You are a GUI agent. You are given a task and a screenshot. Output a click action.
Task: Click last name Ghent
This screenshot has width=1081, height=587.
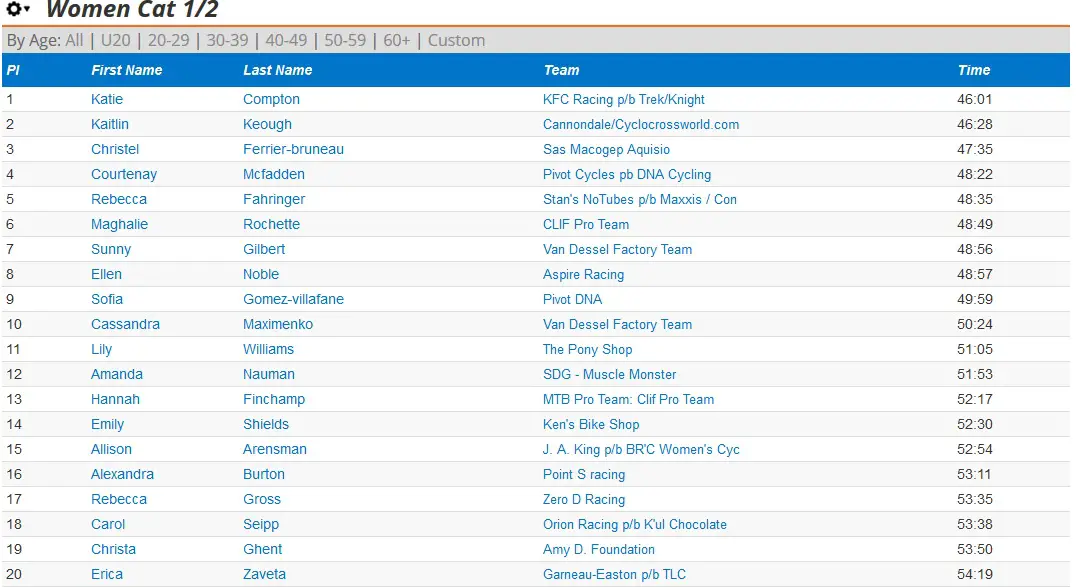click(263, 549)
